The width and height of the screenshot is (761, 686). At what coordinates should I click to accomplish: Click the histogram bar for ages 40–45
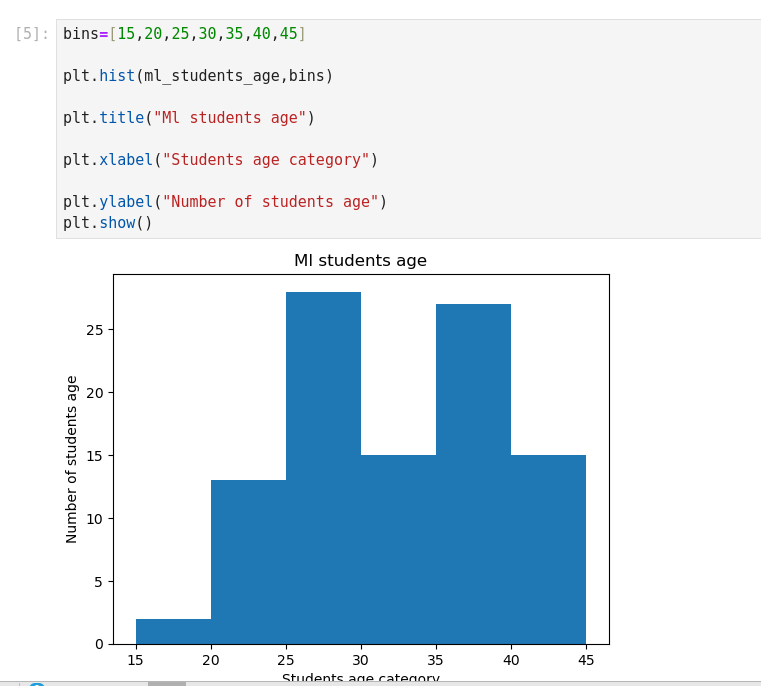click(548, 549)
